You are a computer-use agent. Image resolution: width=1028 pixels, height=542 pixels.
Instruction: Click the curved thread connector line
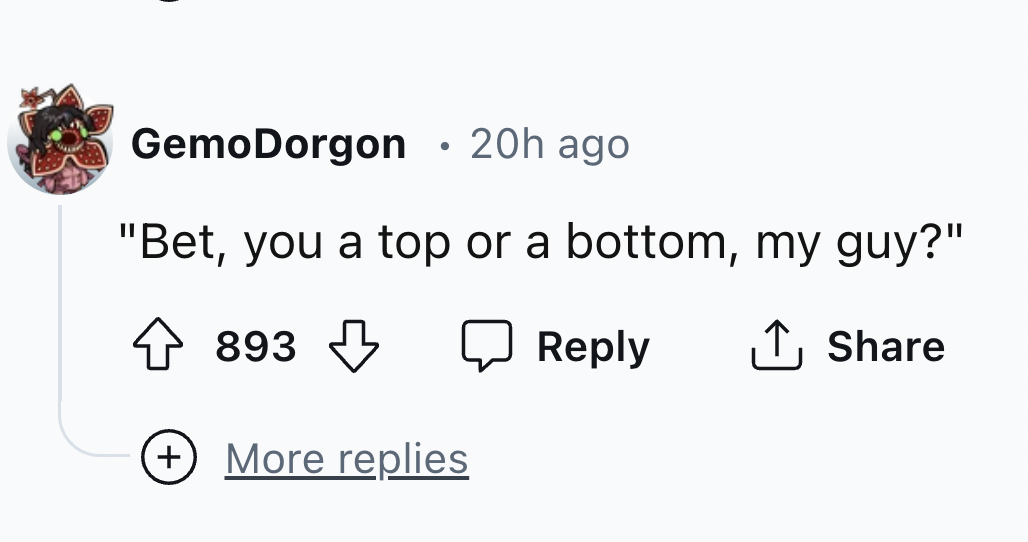pos(80,445)
